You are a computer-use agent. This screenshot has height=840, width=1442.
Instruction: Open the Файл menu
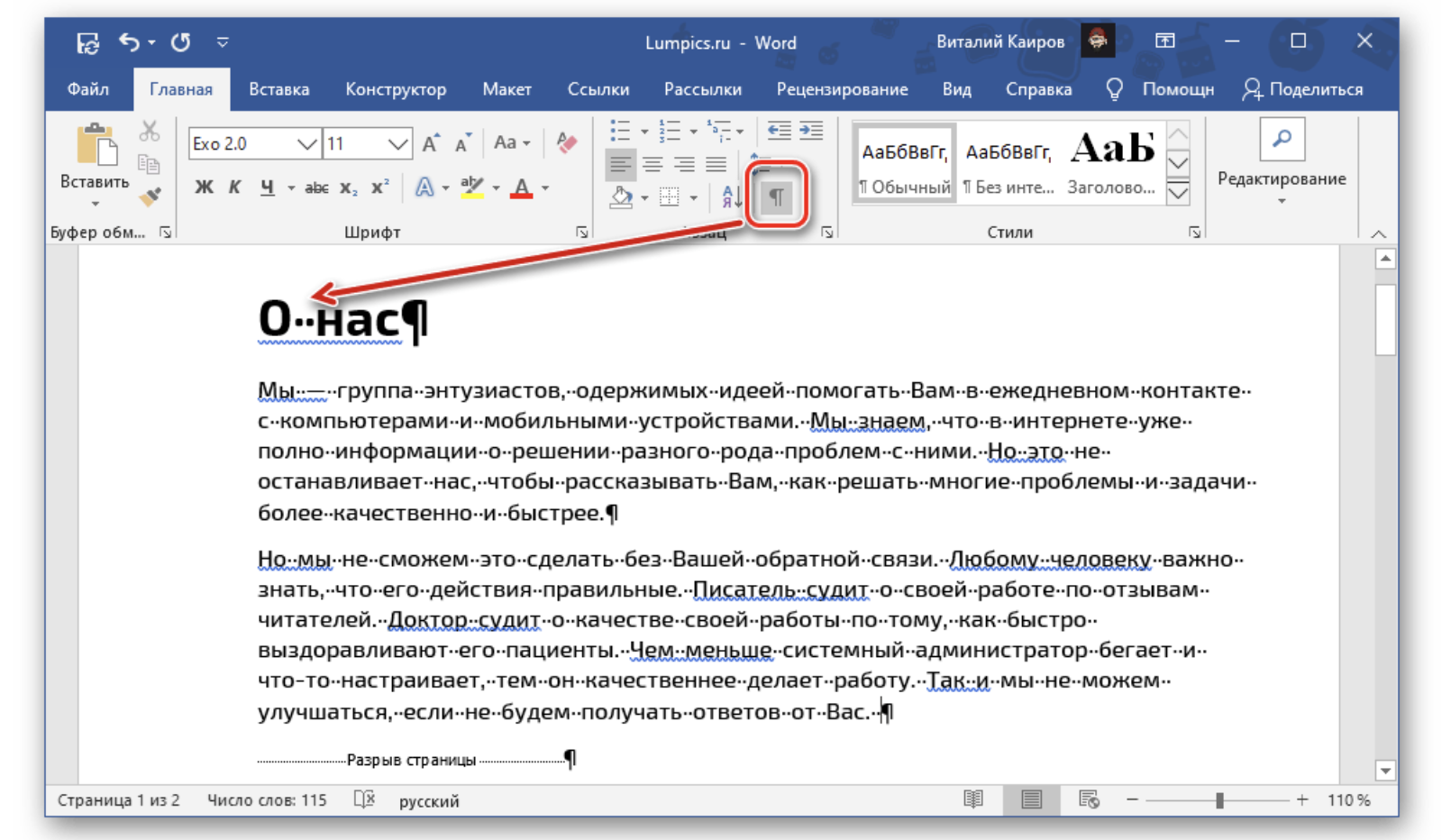(88, 89)
